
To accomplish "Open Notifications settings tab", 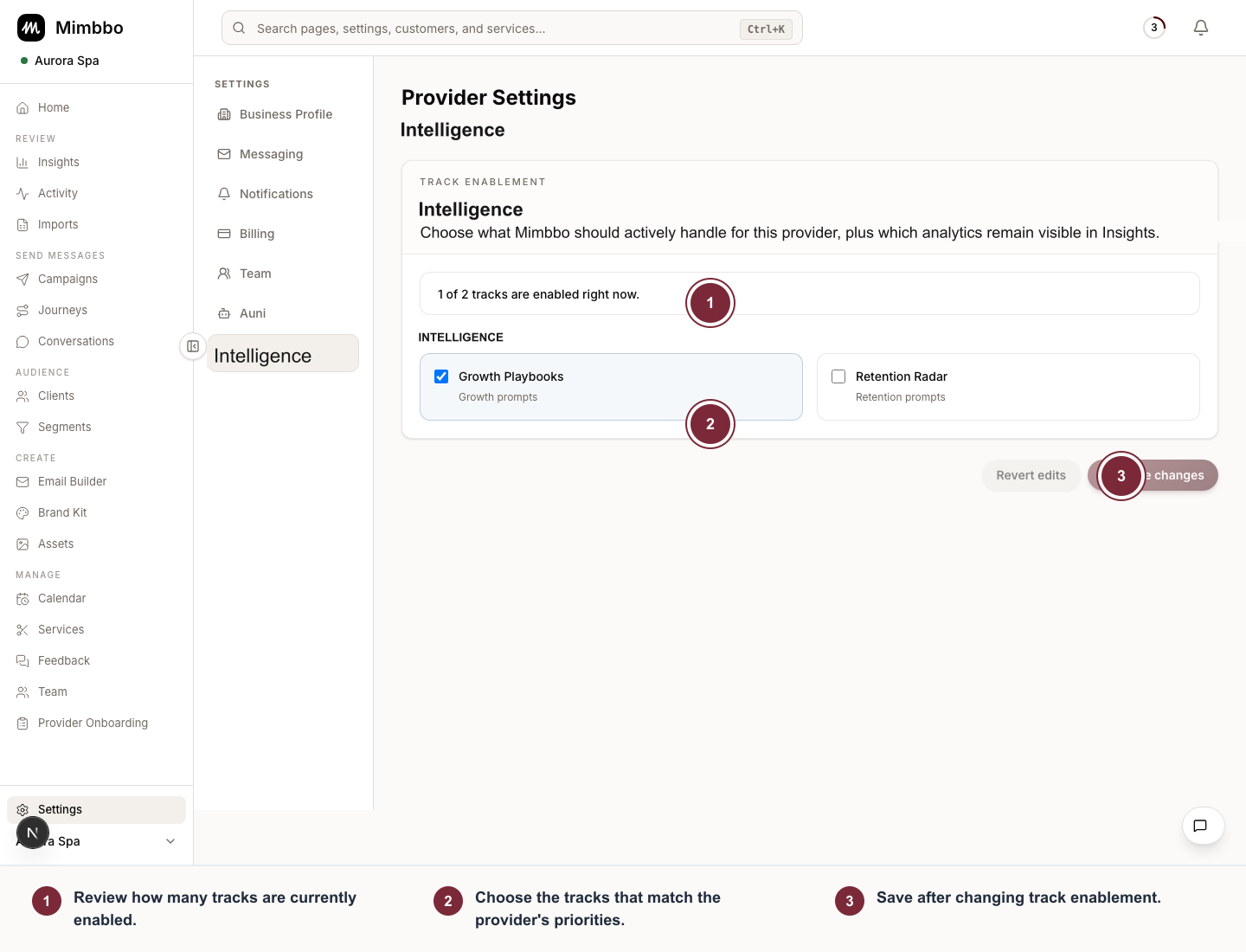I will click(283, 194).
